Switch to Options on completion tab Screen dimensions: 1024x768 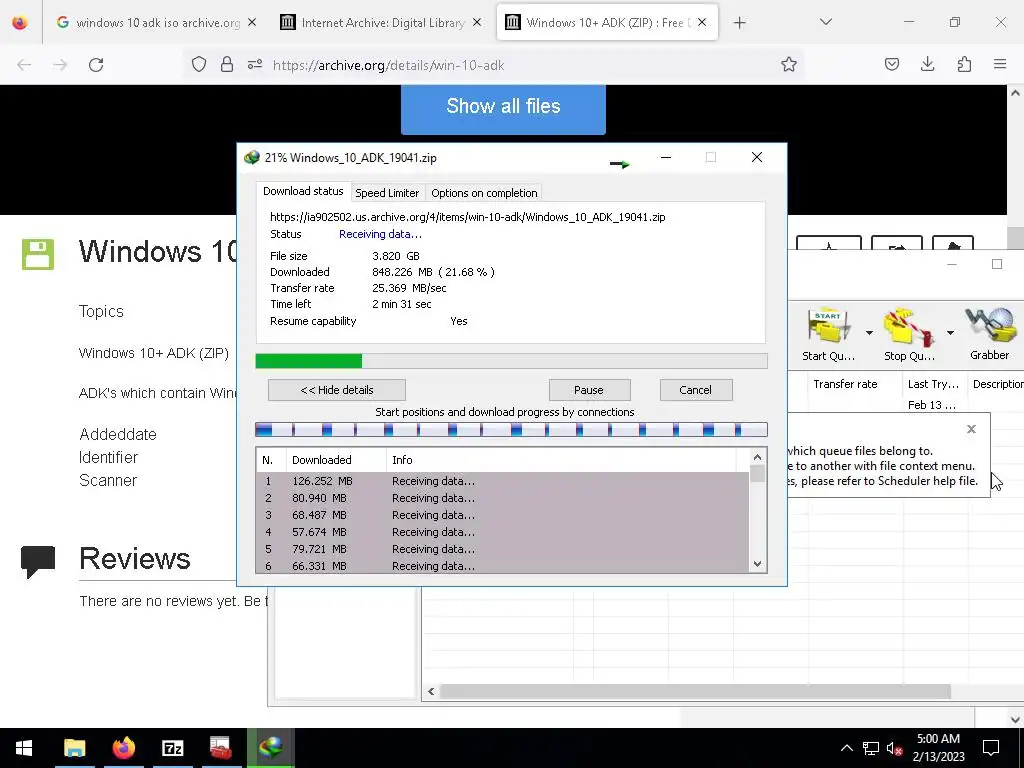click(484, 193)
